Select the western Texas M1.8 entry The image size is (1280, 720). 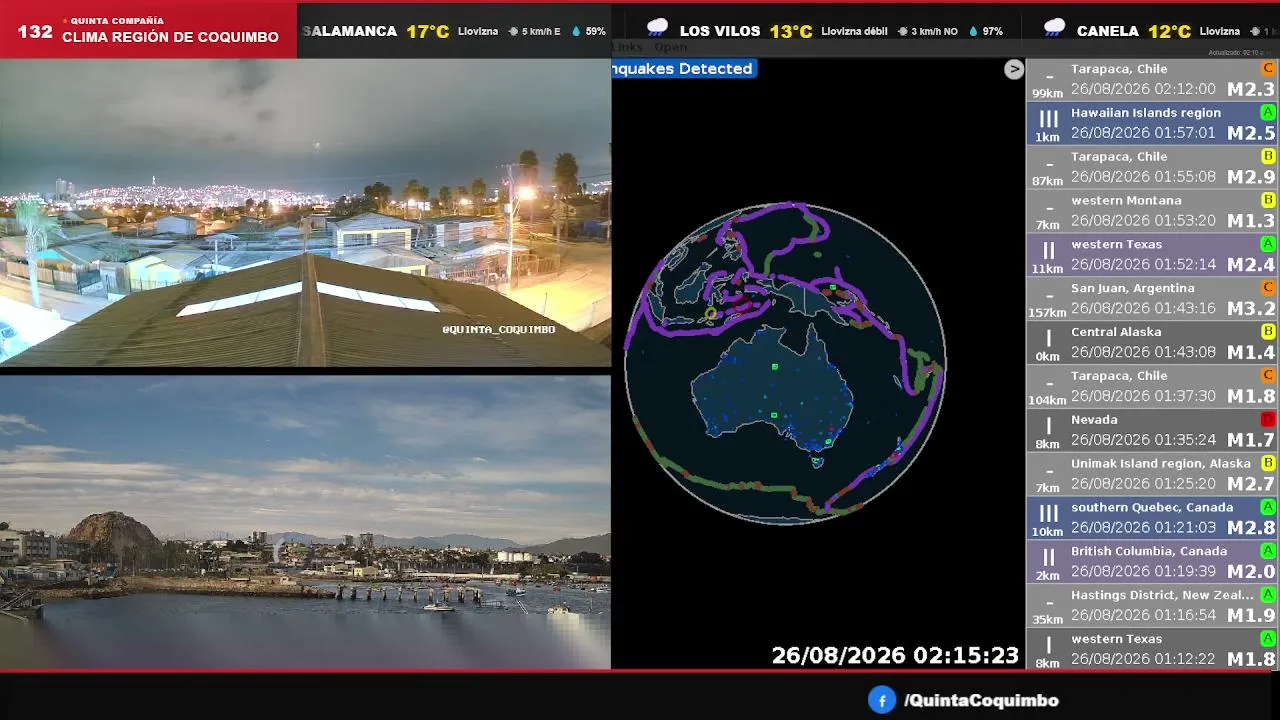coord(1152,649)
